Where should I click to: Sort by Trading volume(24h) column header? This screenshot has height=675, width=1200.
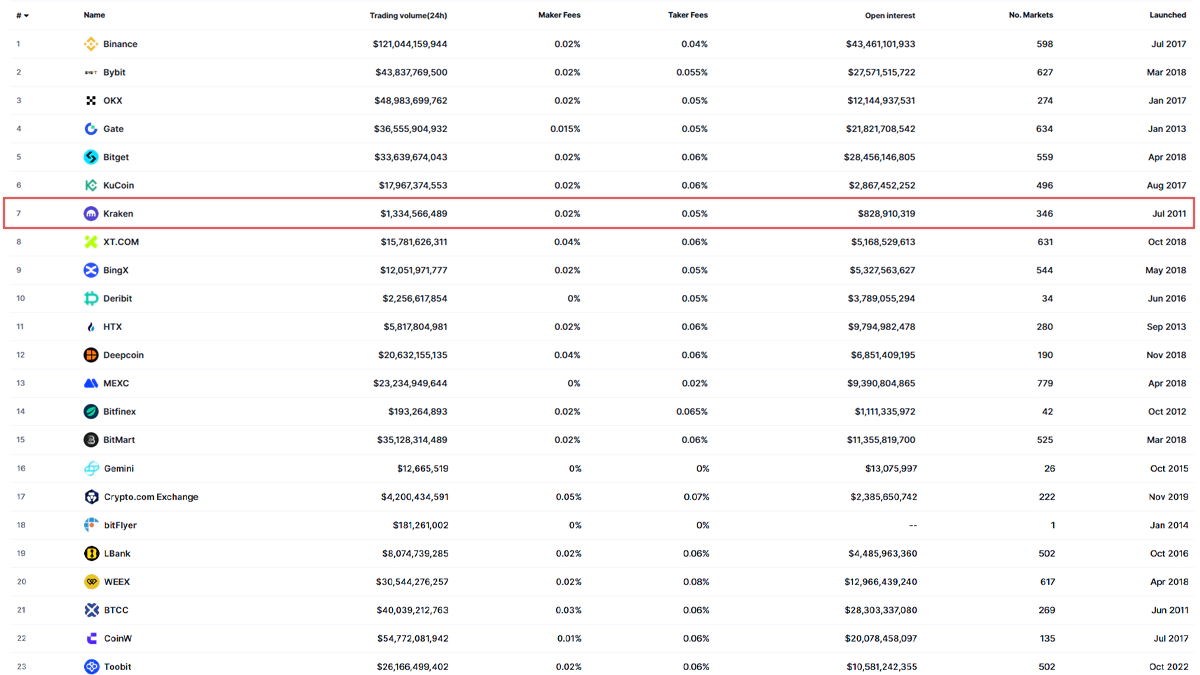tap(408, 16)
